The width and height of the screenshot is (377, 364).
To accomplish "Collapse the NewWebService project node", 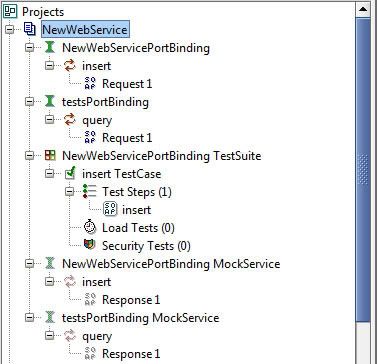I will [10, 30].
